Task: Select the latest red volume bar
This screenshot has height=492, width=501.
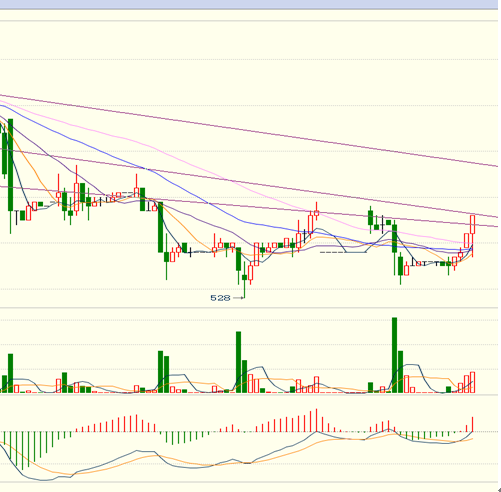Action: click(x=472, y=382)
